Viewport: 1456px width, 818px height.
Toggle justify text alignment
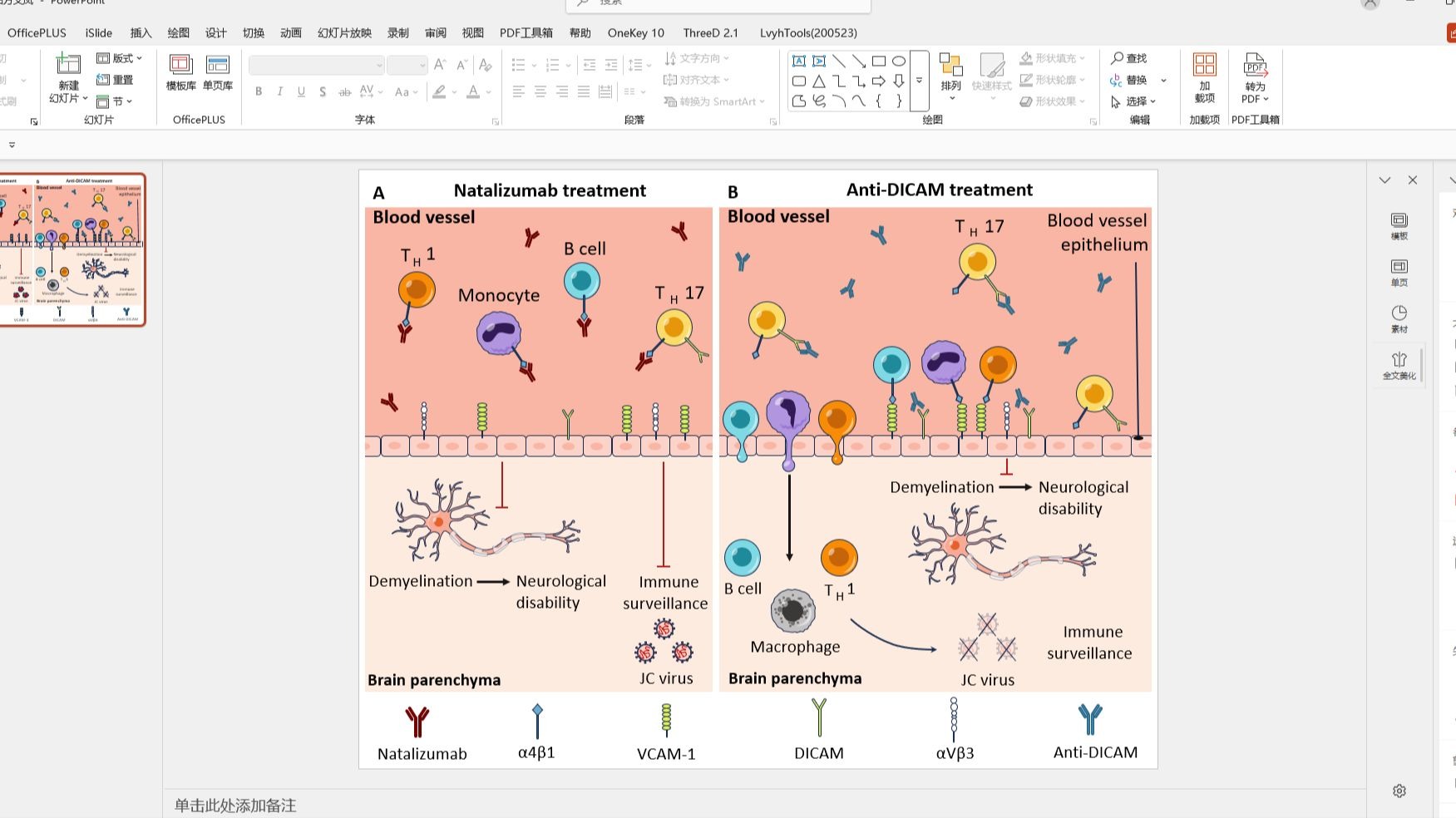[x=584, y=91]
